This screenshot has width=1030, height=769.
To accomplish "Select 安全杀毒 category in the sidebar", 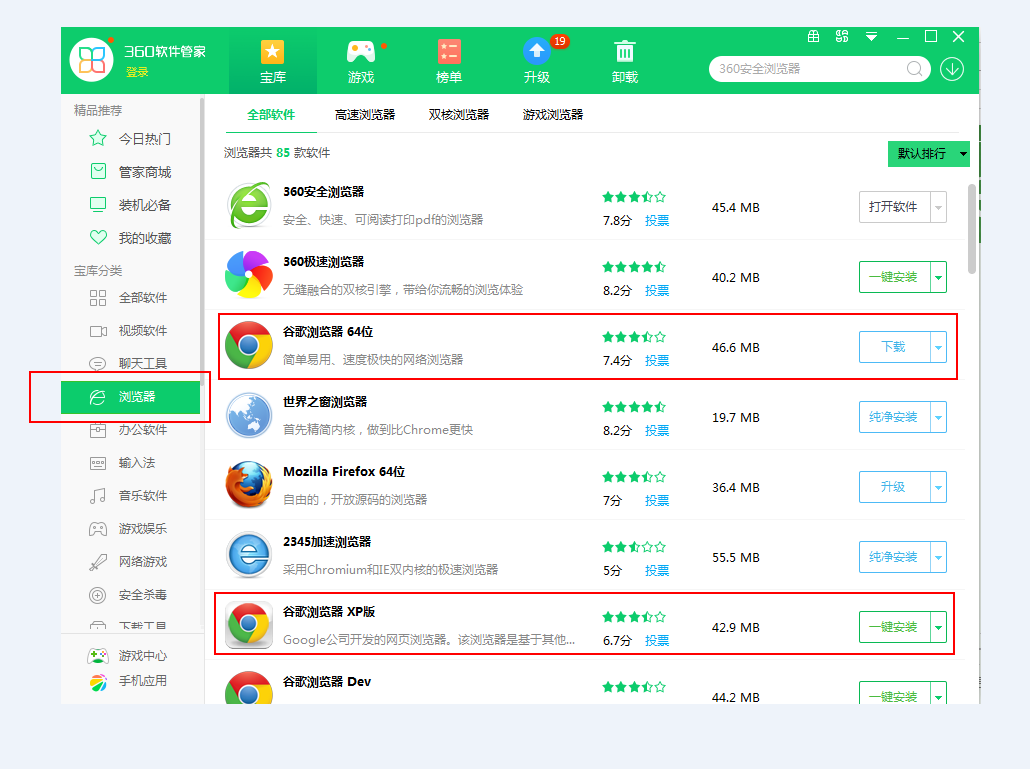I will click(130, 595).
